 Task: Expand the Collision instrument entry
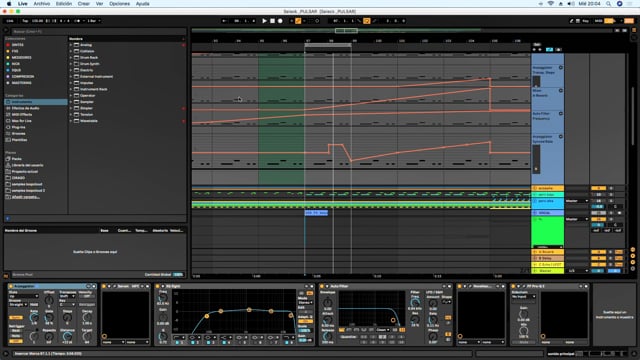[x=71, y=51]
